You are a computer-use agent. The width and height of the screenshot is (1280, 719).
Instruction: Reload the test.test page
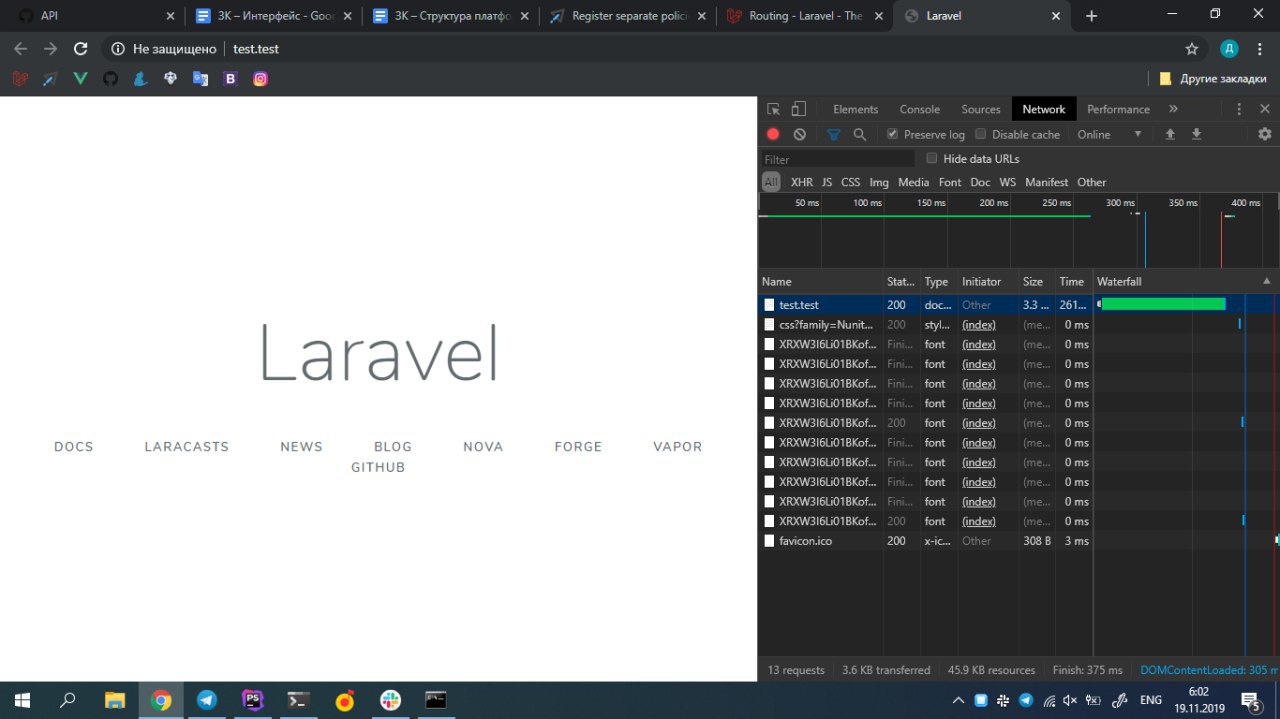pos(81,48)
